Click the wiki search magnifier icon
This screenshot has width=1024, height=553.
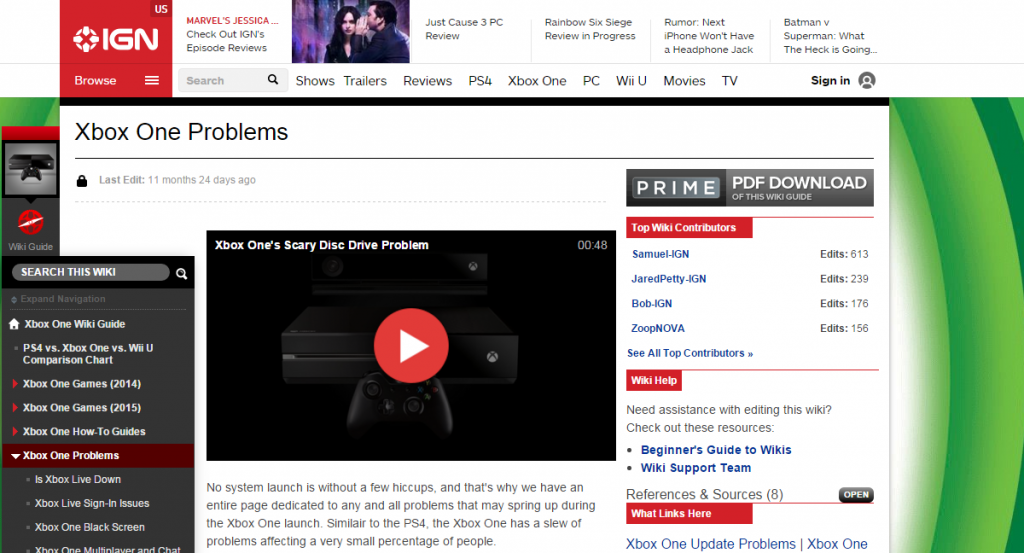[x=182, y=273]
